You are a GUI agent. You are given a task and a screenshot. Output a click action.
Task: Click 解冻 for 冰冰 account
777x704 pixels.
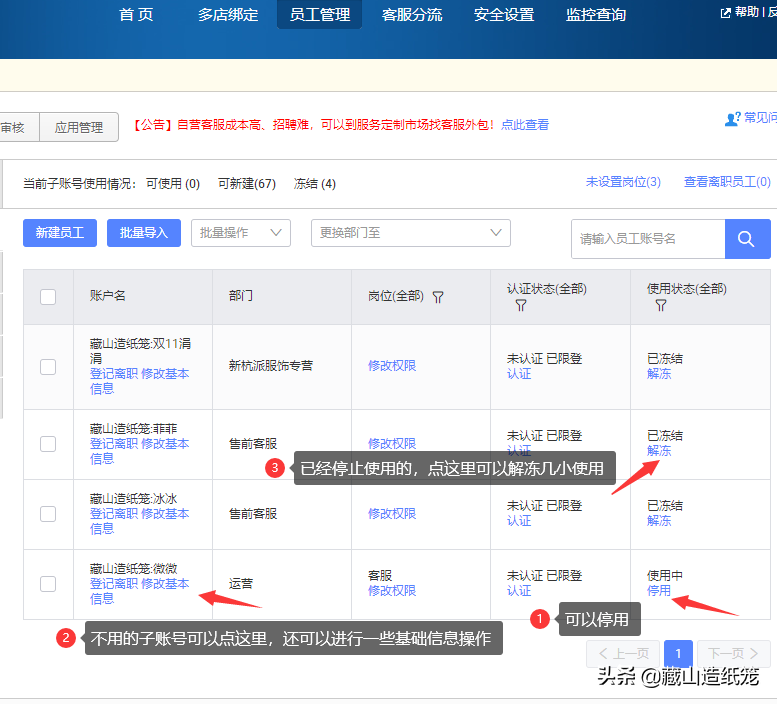[x=659, y=521]
